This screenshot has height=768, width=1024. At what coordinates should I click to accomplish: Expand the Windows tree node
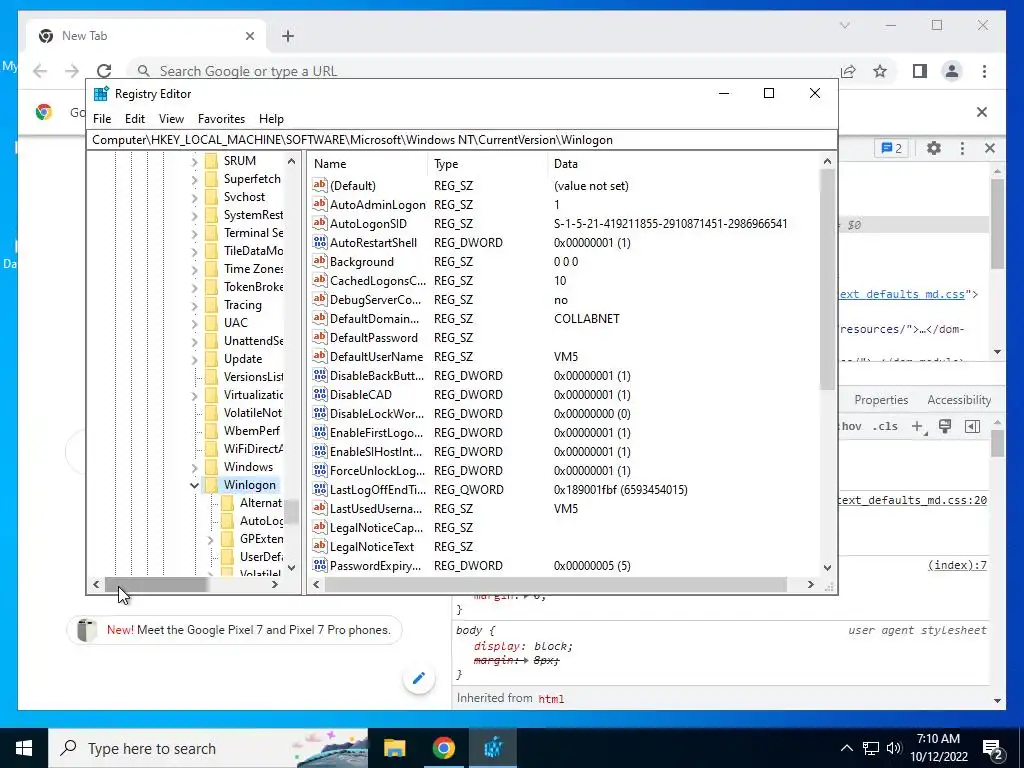pos(194,468)
